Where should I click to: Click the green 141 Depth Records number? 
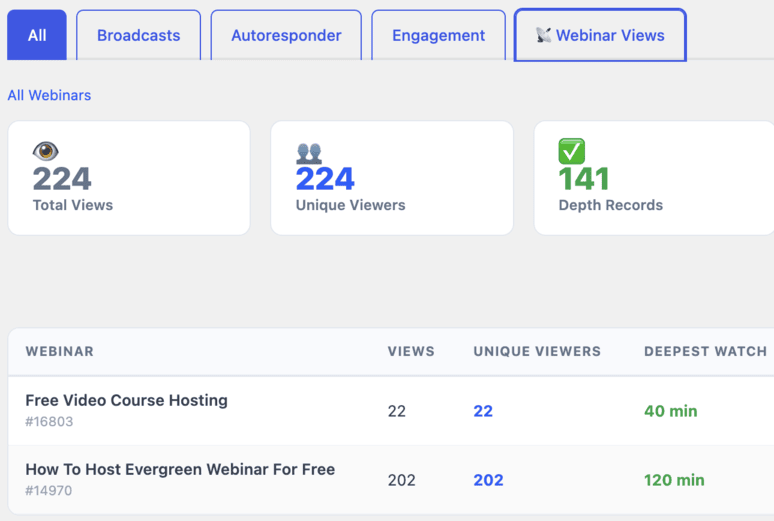(584, 179)
